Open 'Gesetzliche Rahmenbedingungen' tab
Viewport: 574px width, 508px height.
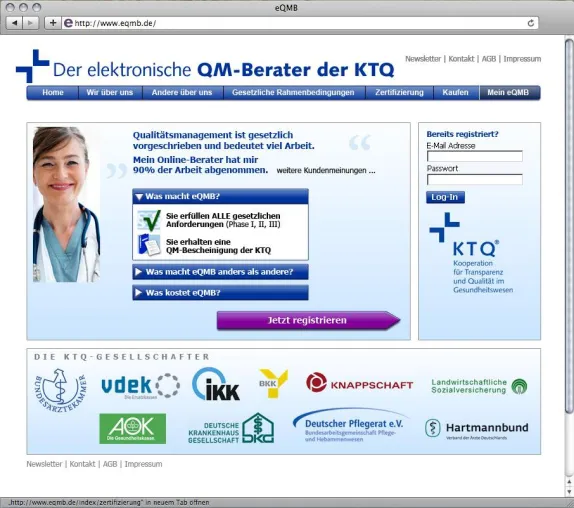[293, 93]
